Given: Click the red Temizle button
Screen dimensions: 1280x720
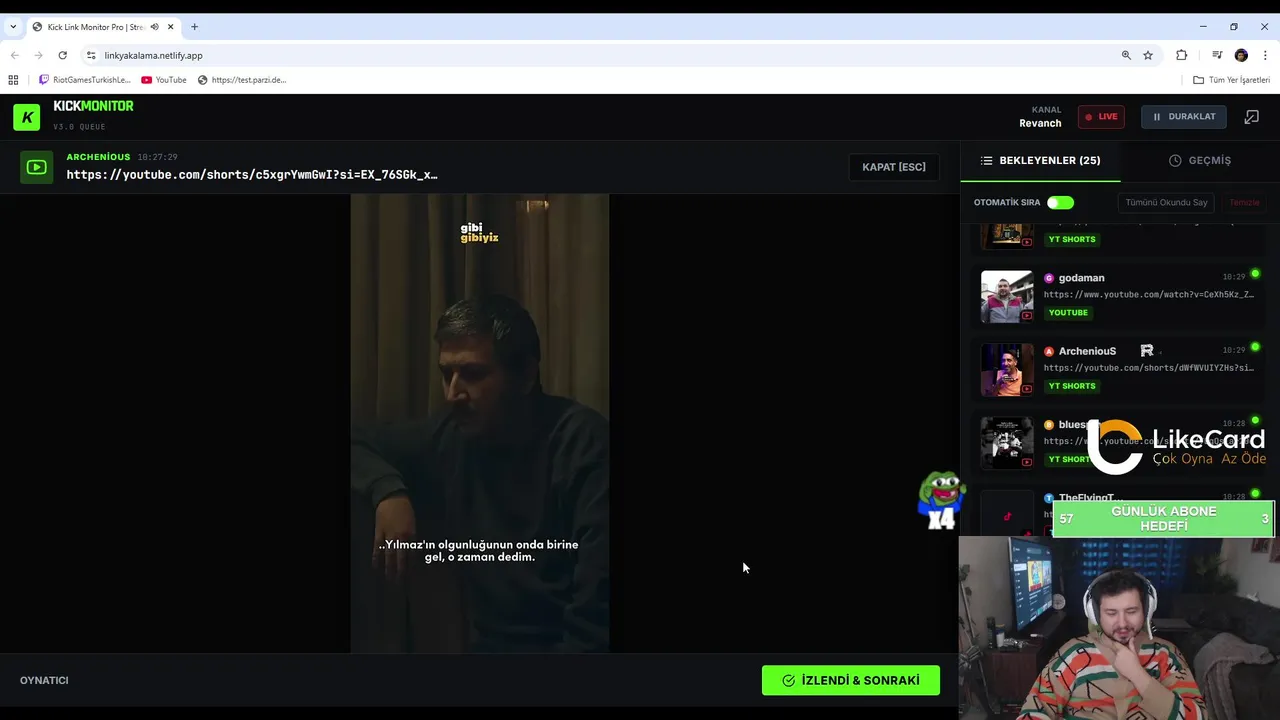Looking at the screenshot, I should [1244, 203].
